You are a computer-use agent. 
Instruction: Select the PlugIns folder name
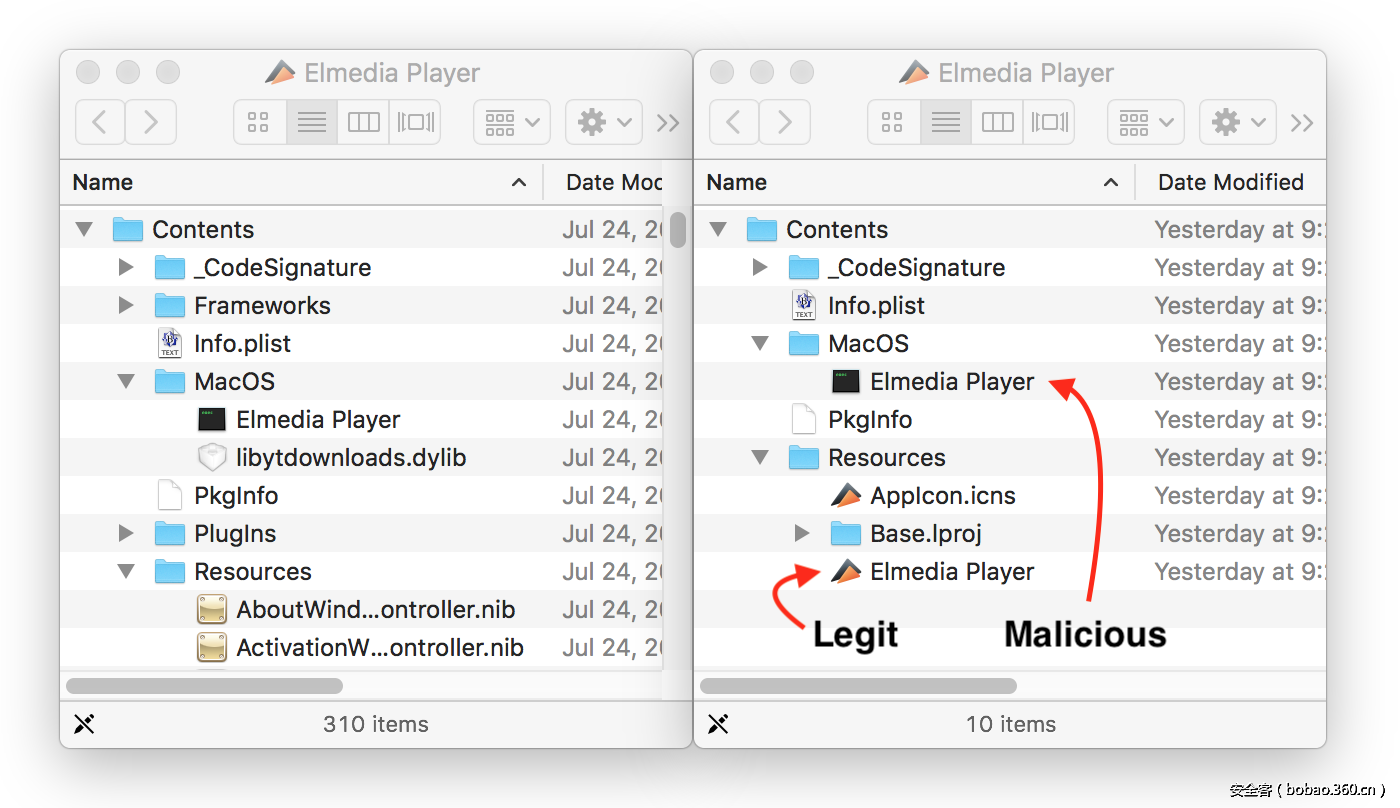235,534
